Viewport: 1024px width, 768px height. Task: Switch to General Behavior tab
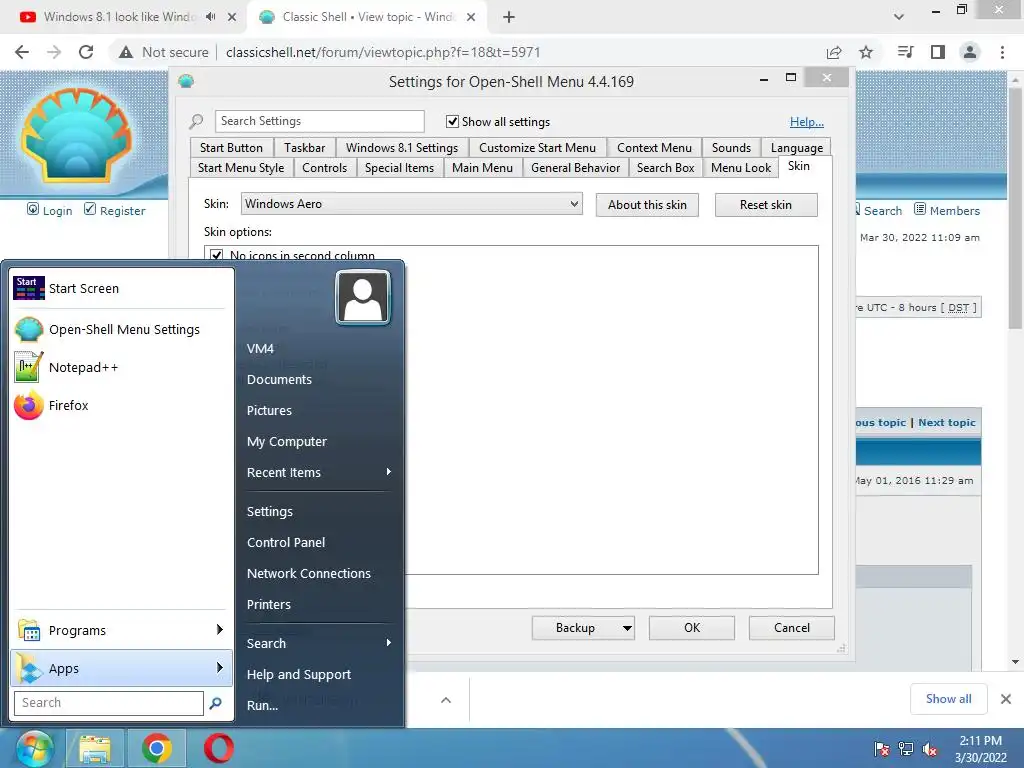point(575,168)
